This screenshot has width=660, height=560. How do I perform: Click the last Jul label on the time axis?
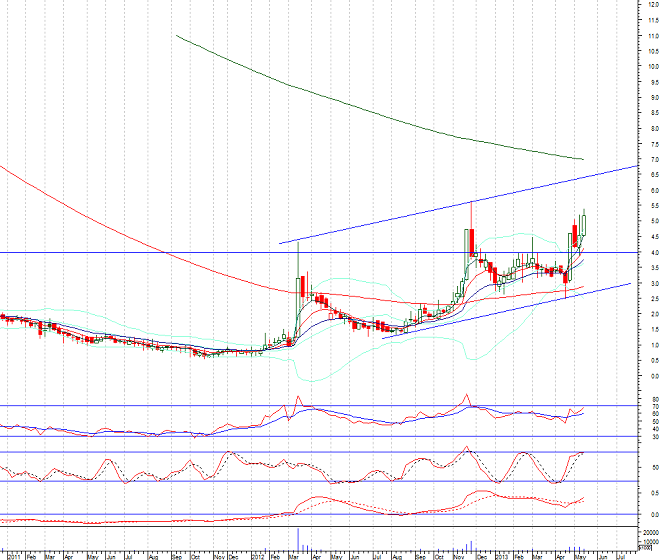pos(623,553)
